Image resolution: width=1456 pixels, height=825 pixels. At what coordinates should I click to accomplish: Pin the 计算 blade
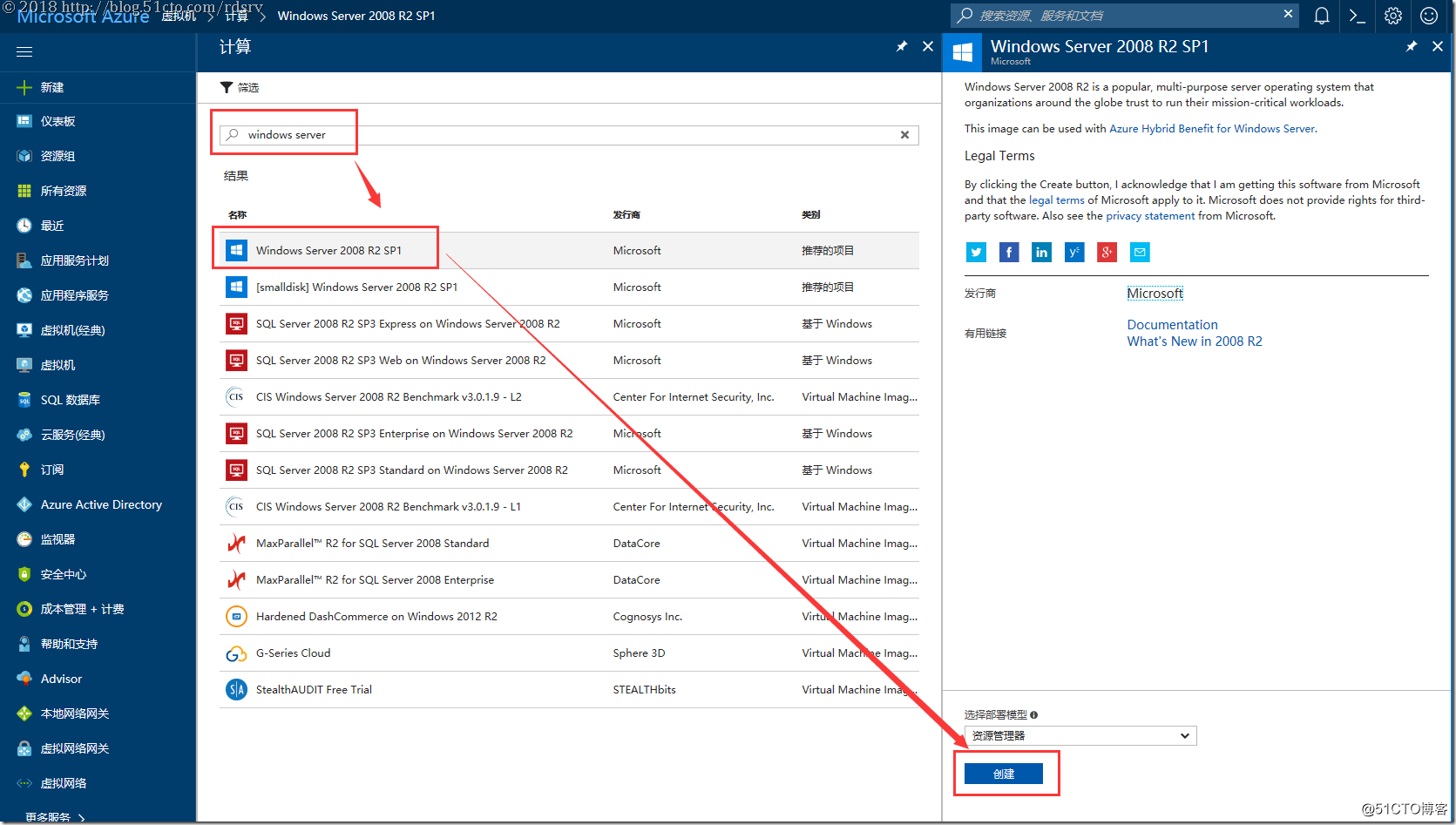click(x=902, y=46)
